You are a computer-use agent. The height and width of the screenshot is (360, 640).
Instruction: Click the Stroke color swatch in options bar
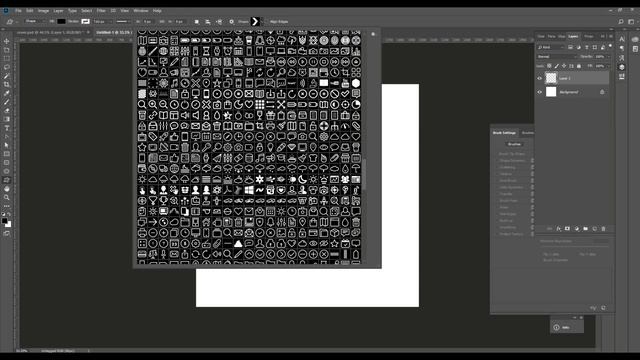point(85,21)
